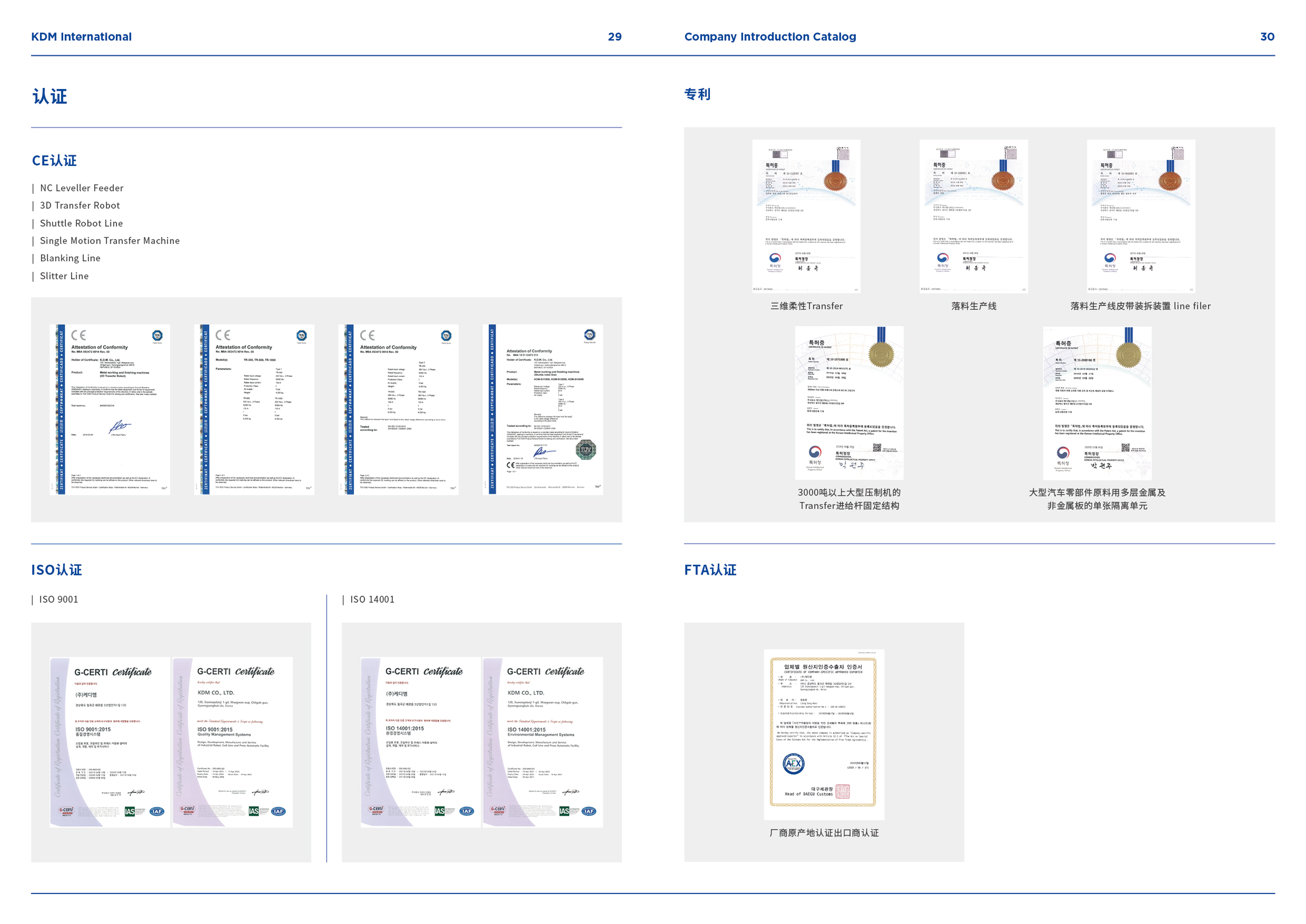
Task: Click the Company Introduction Catalog header
Action: tap(769, 37)
